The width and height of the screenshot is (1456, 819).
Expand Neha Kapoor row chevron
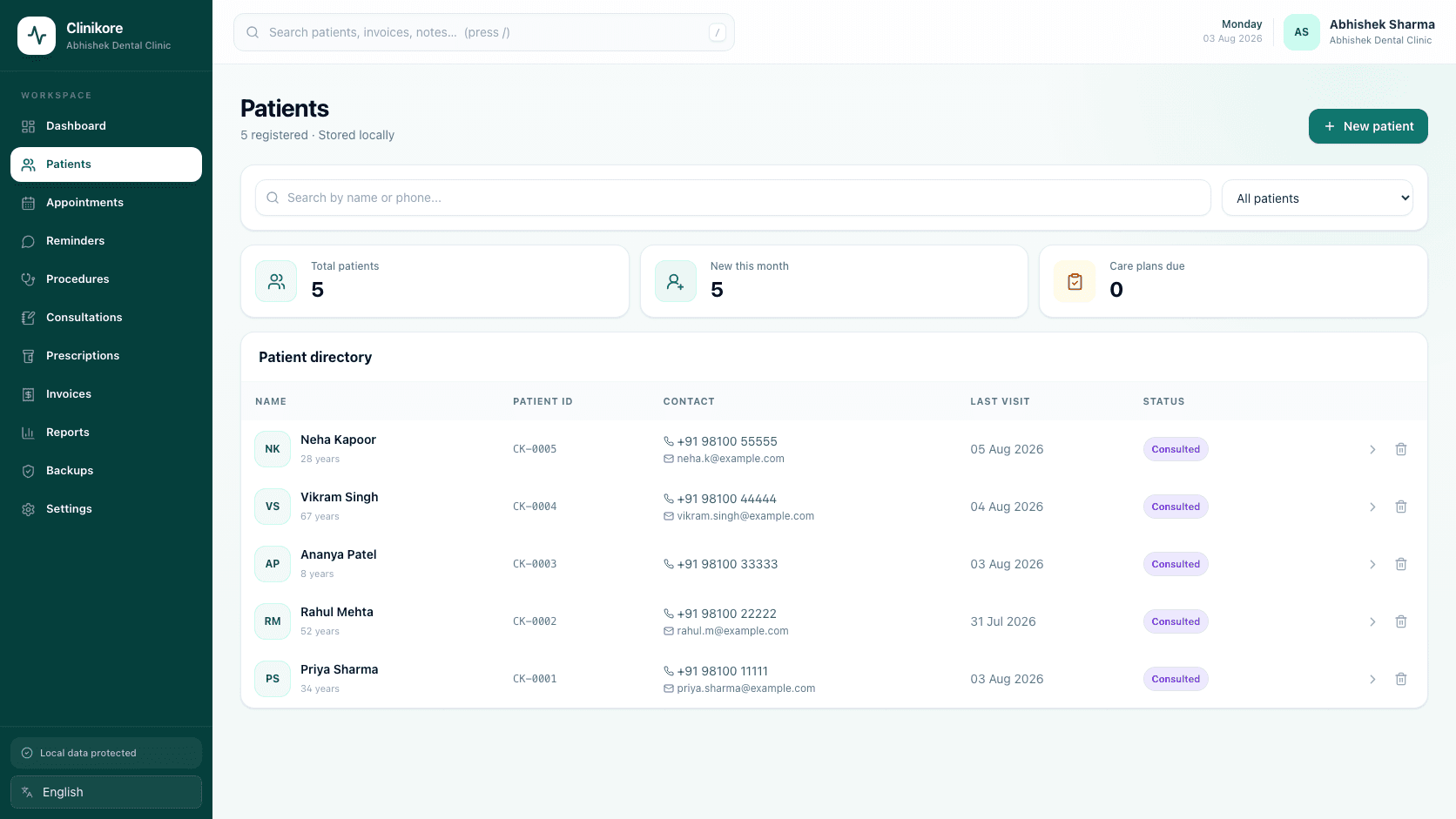1372,449
